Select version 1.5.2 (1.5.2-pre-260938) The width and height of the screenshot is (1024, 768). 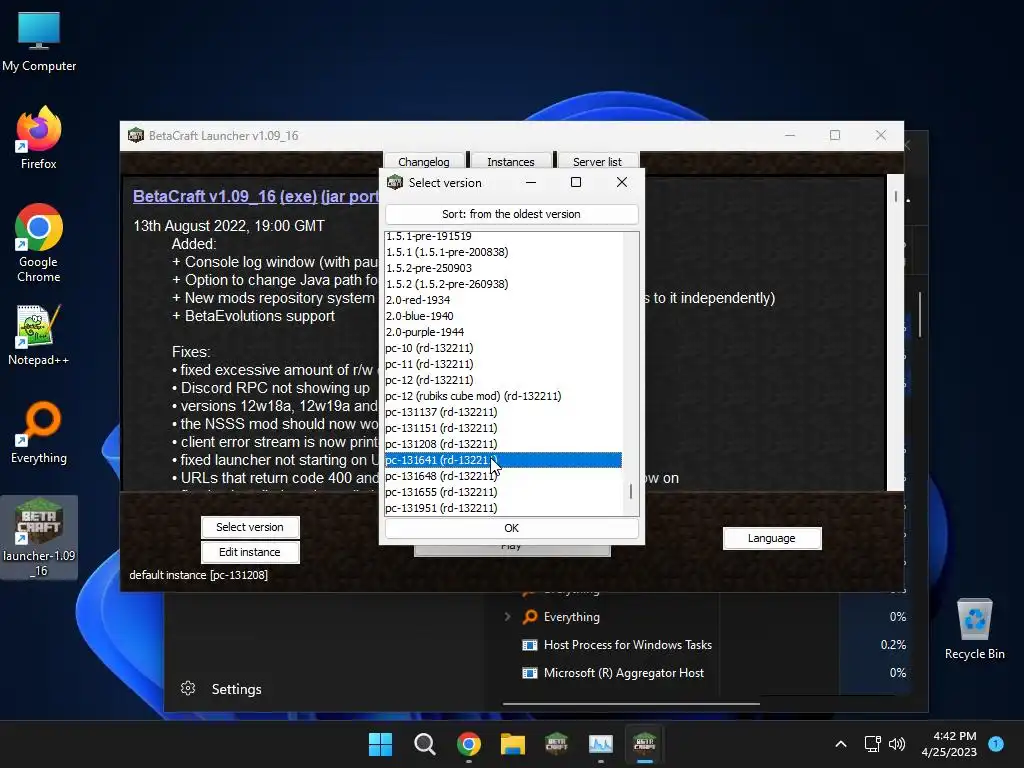pyautogui.click(x=503, y=283)
